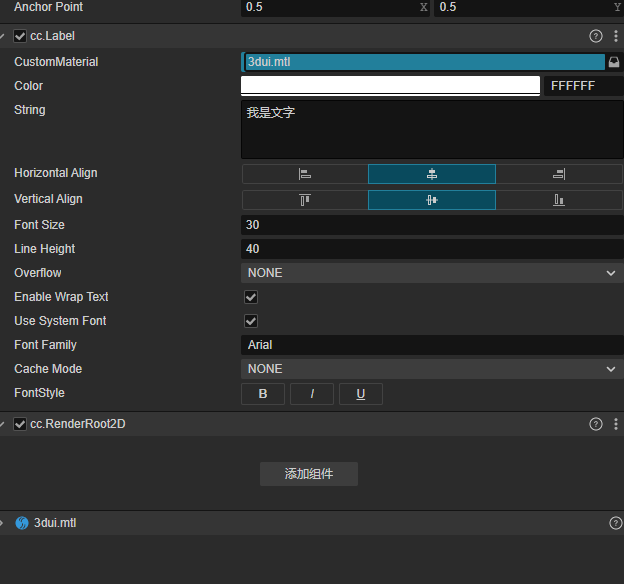The height and width of the screenshot is (584, 624).
Task: Click the FontStyle label
Action: click(x=39, y=393)
